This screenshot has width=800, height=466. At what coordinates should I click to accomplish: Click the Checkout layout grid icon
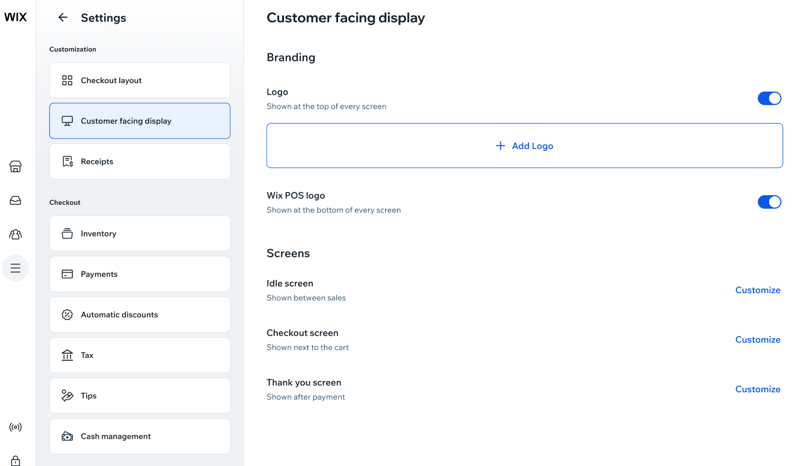[67, 80]
